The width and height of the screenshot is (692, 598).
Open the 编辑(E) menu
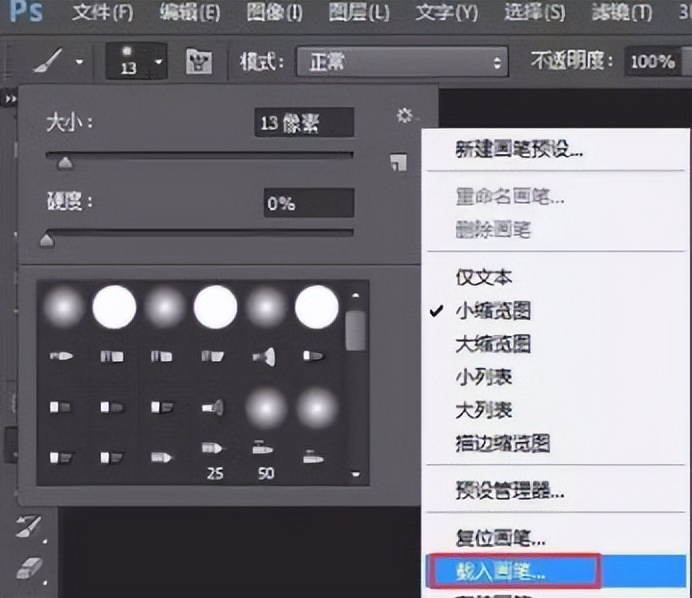[x=190, y=12]
